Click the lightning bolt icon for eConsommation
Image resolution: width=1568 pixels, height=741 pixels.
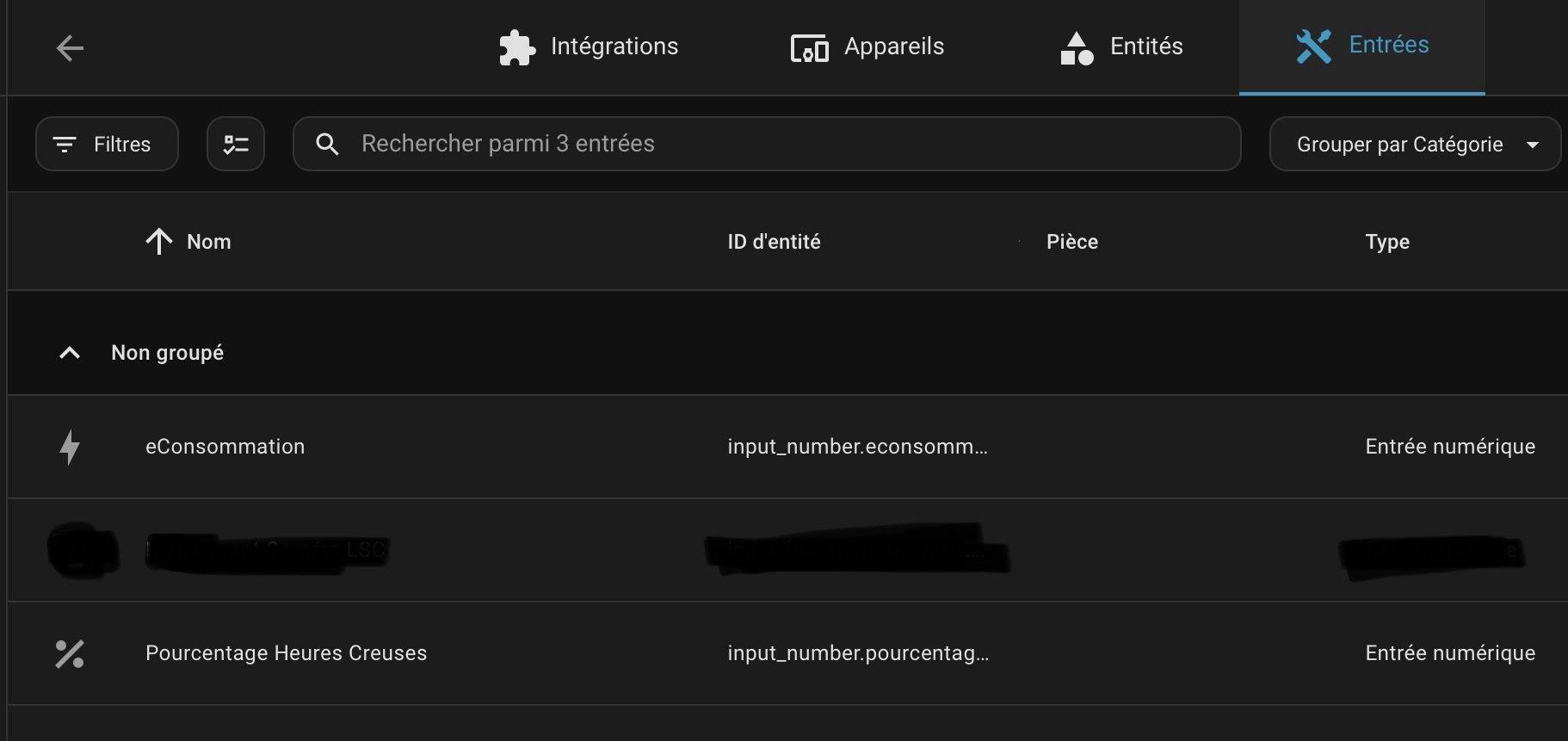click(70, 447)
